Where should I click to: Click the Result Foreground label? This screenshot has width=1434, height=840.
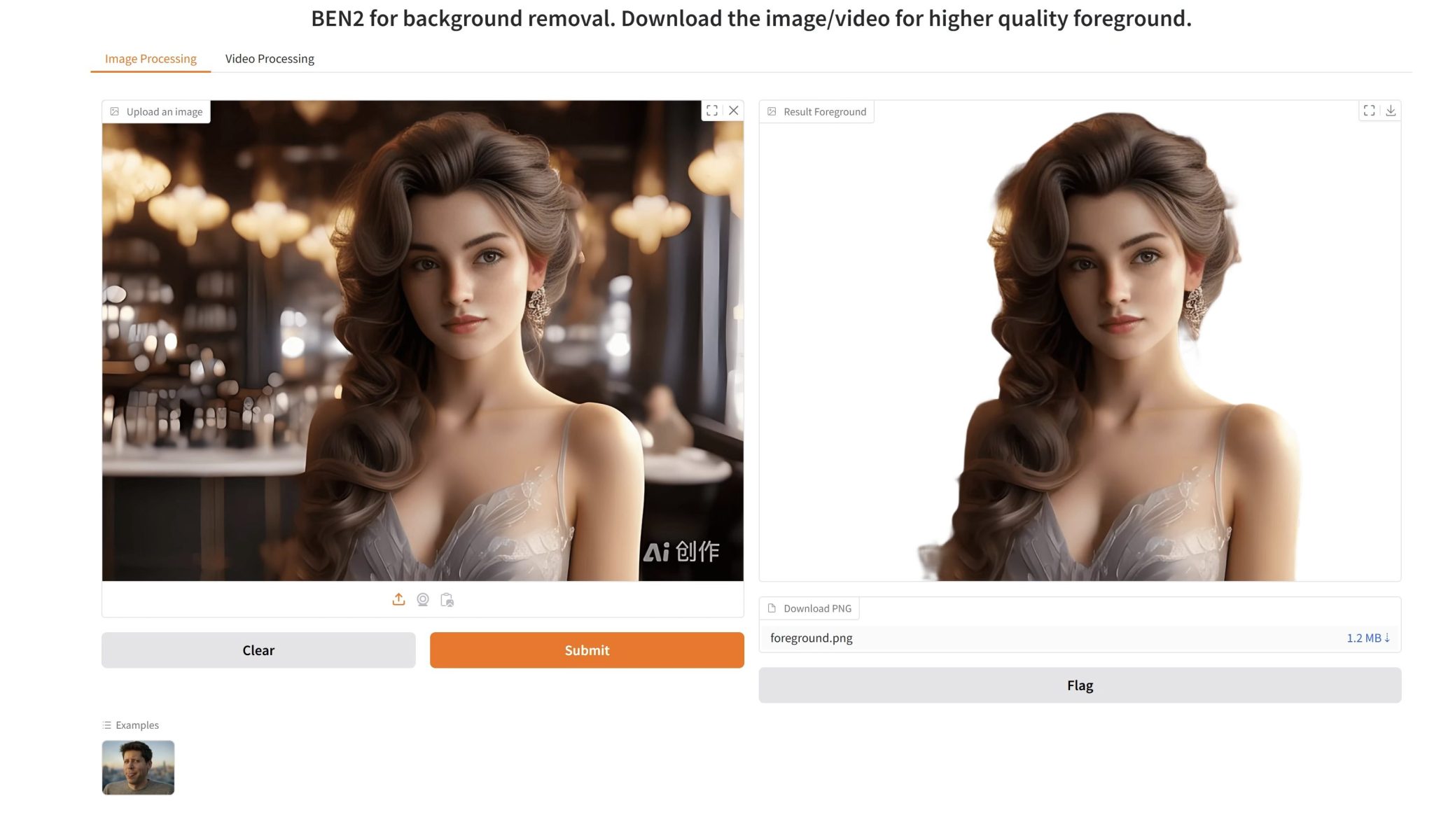(x=824, y=112)
